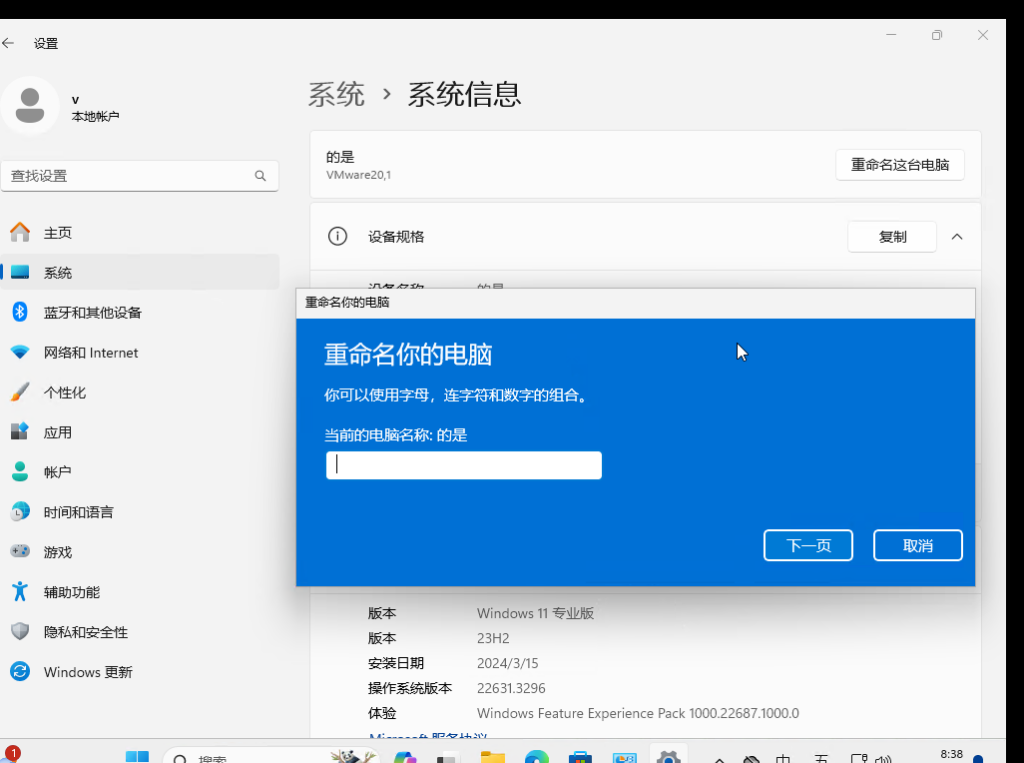Open the Gaming (游戏) controller icon
This screenshot has height=763, width=1024.
[20, 552]
